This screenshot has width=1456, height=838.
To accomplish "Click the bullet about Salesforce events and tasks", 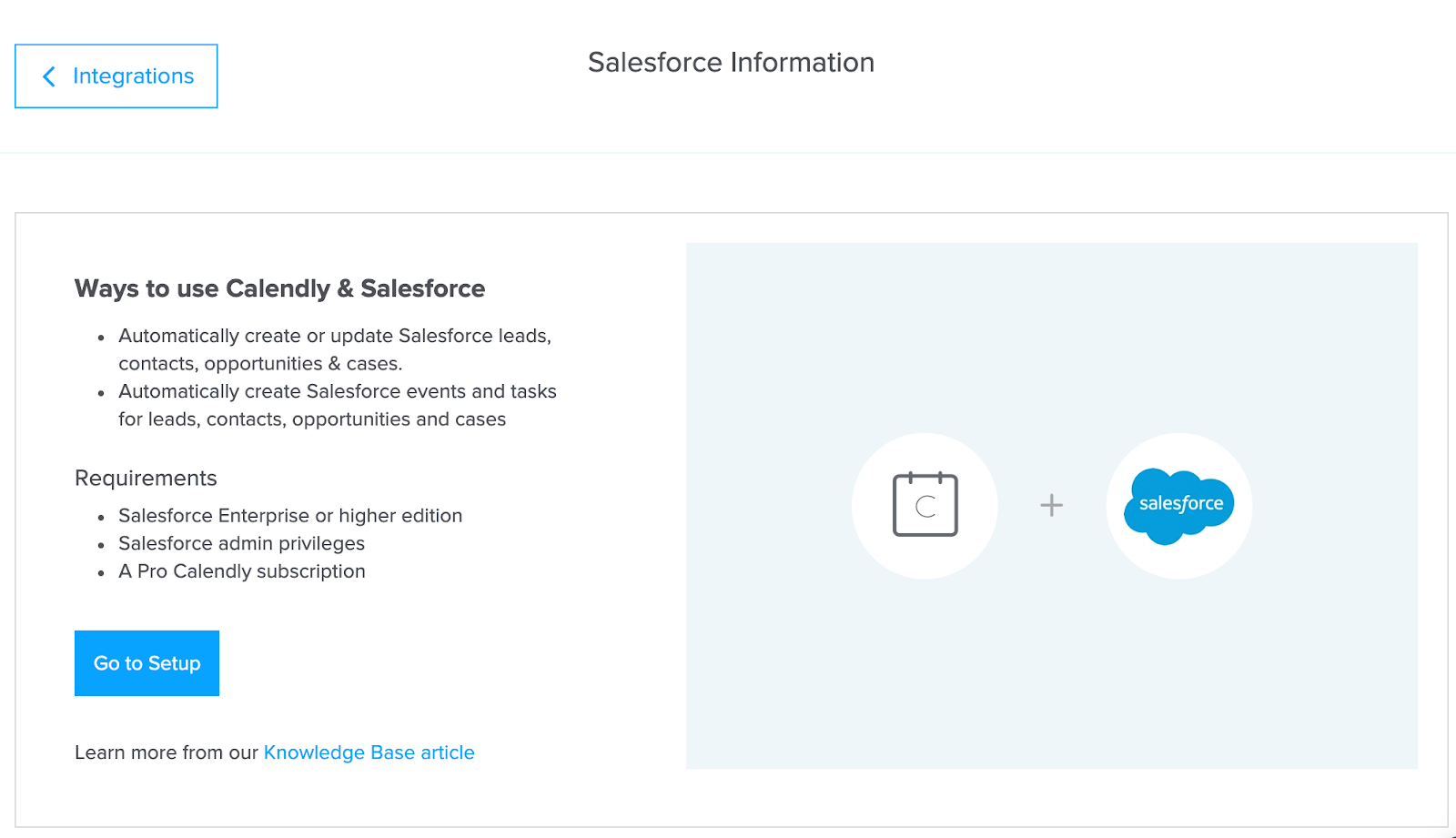I will (x=337, y=405).
